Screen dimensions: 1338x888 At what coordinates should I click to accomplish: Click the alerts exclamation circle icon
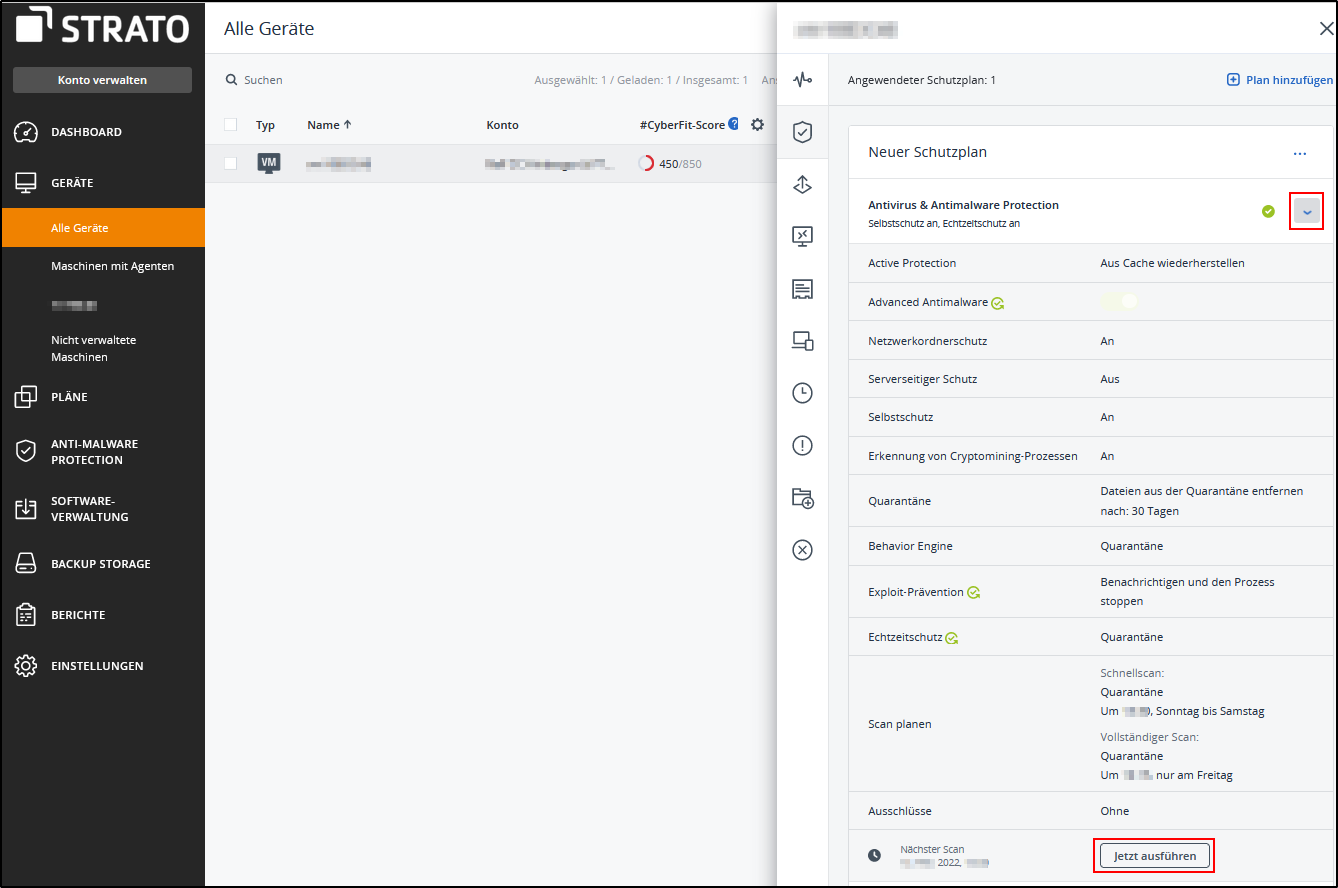click(802, 446)
